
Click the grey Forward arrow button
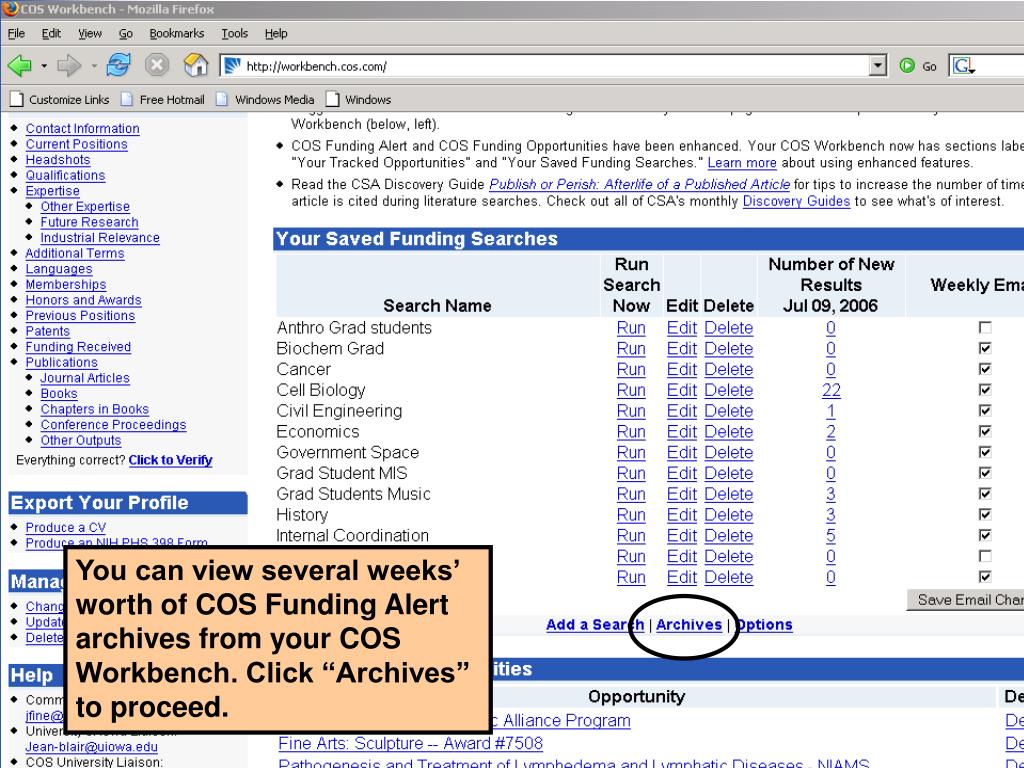click(x=69, y=65)
